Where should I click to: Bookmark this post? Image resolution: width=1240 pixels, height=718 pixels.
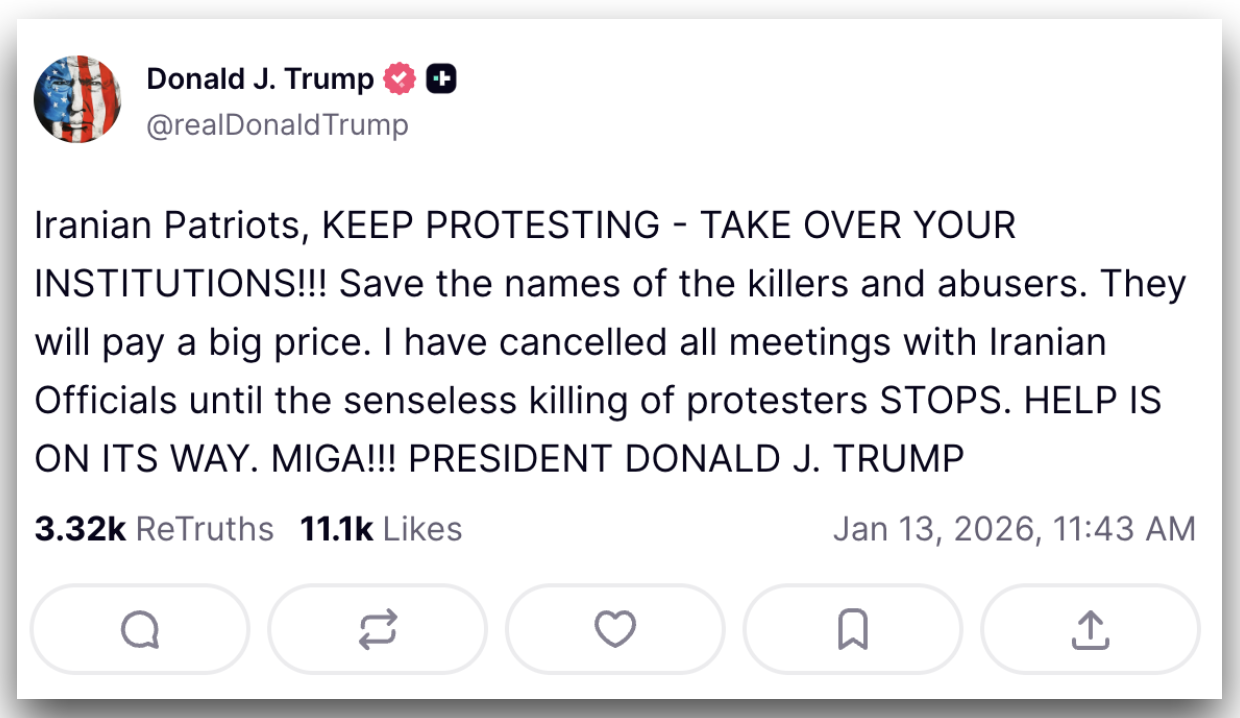point(852,629)
